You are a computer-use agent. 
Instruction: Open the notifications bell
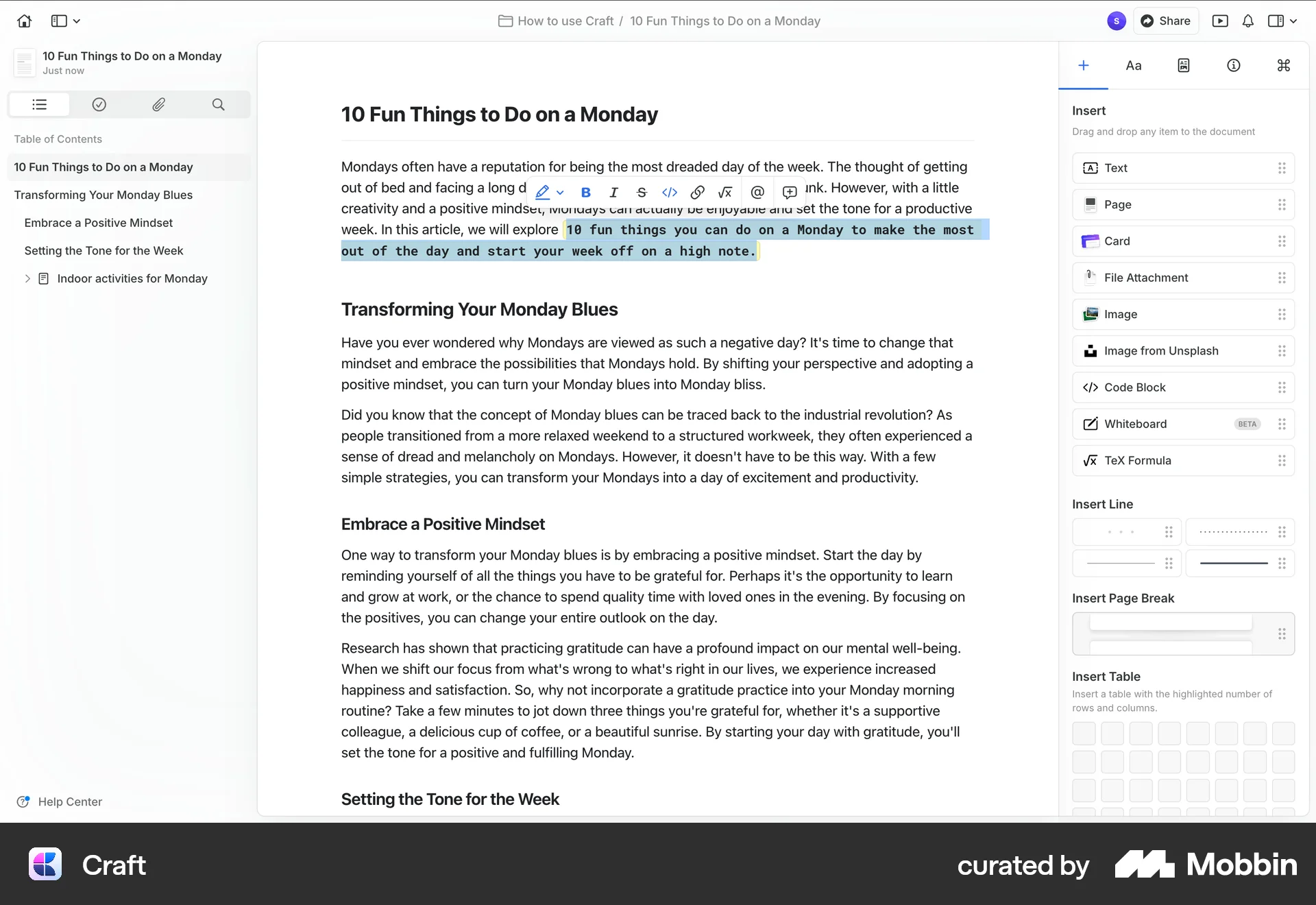[x=1247, y=21]
